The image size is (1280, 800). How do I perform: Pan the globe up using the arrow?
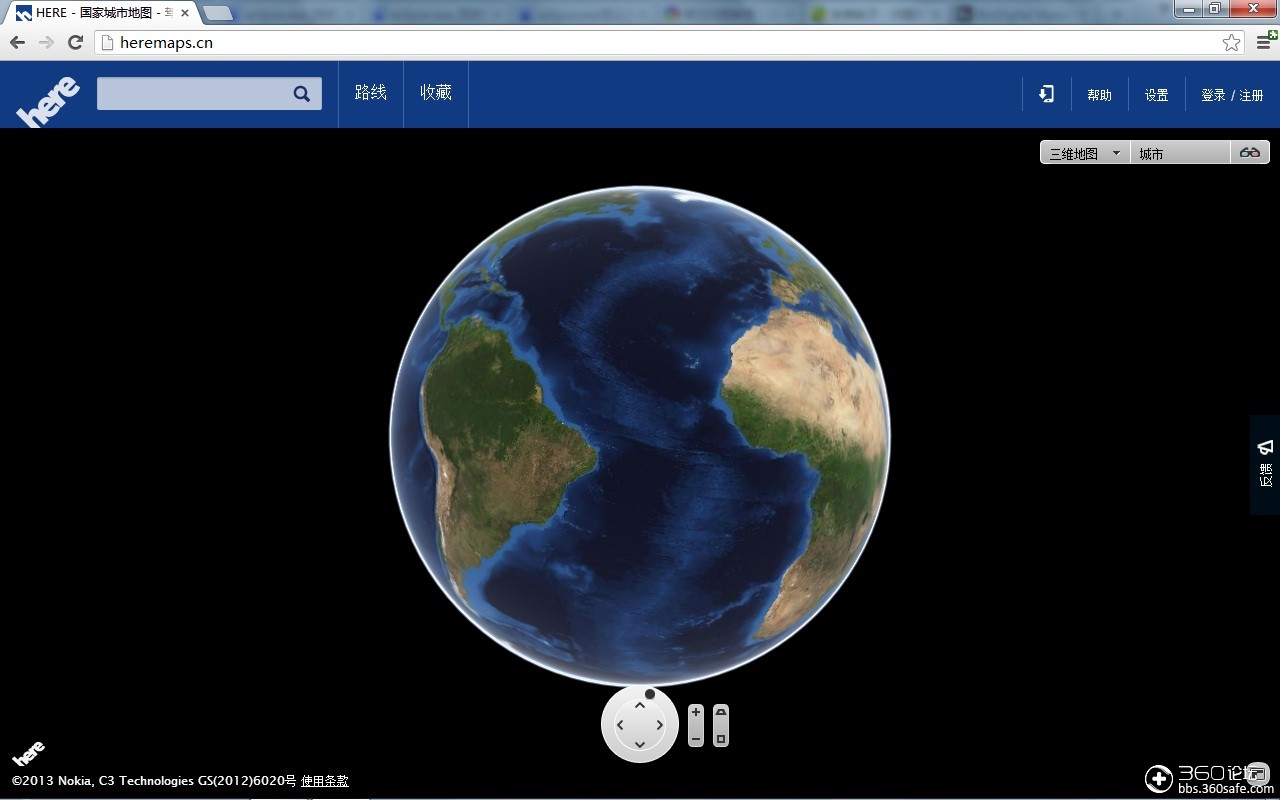click(x=640, y=708)
